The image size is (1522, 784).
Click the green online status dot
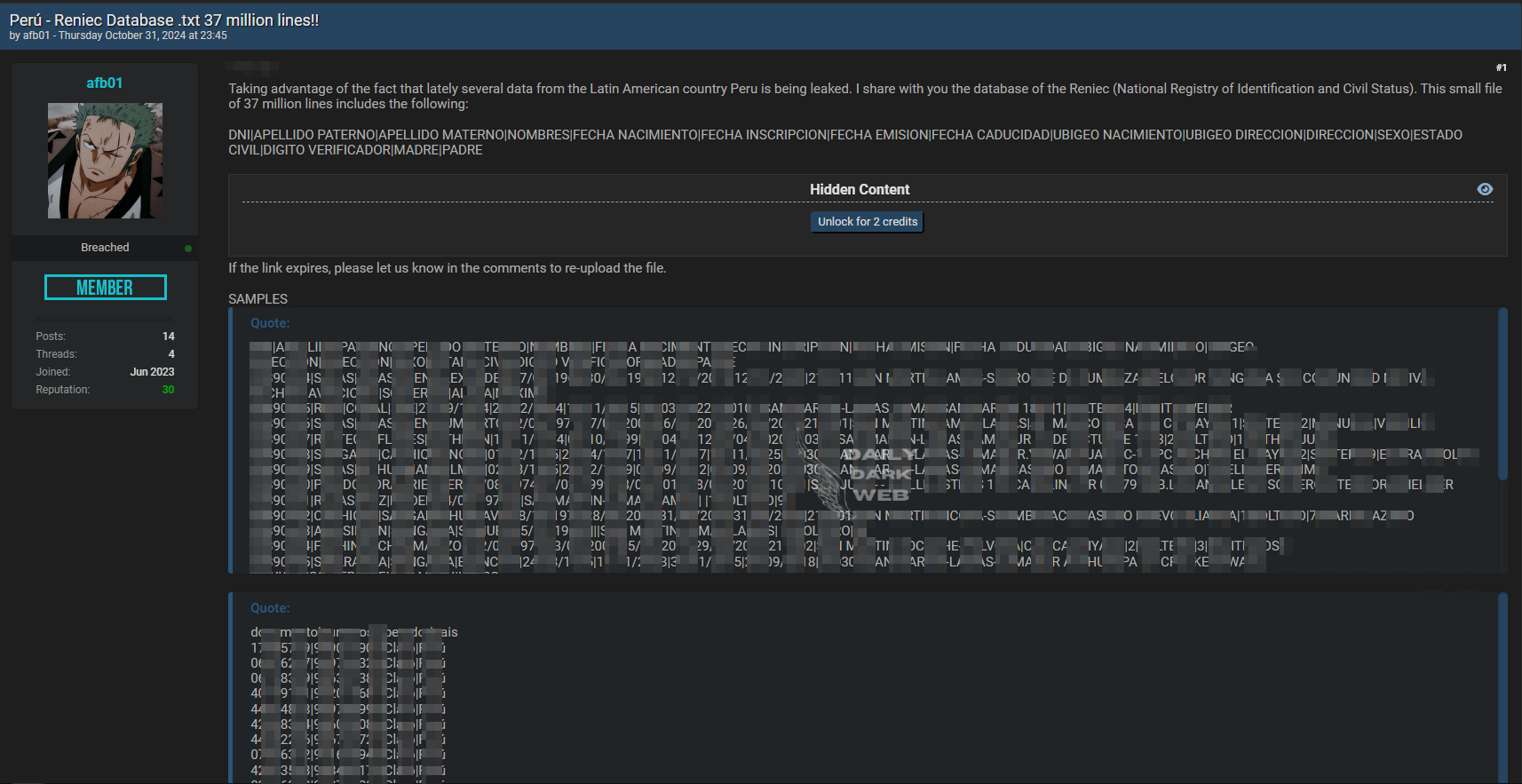coord(188,249)
